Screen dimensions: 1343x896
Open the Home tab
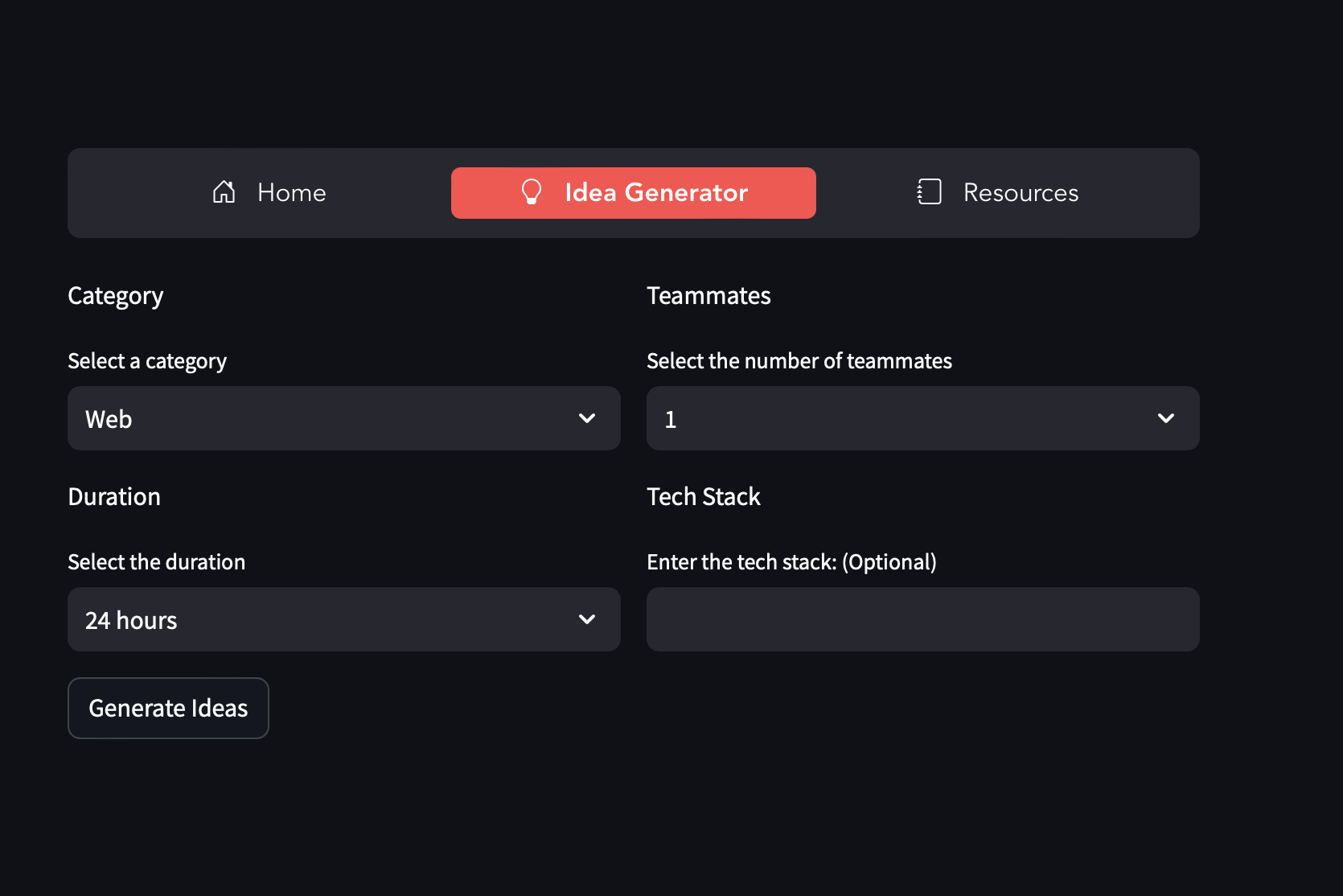pos(269,193)
